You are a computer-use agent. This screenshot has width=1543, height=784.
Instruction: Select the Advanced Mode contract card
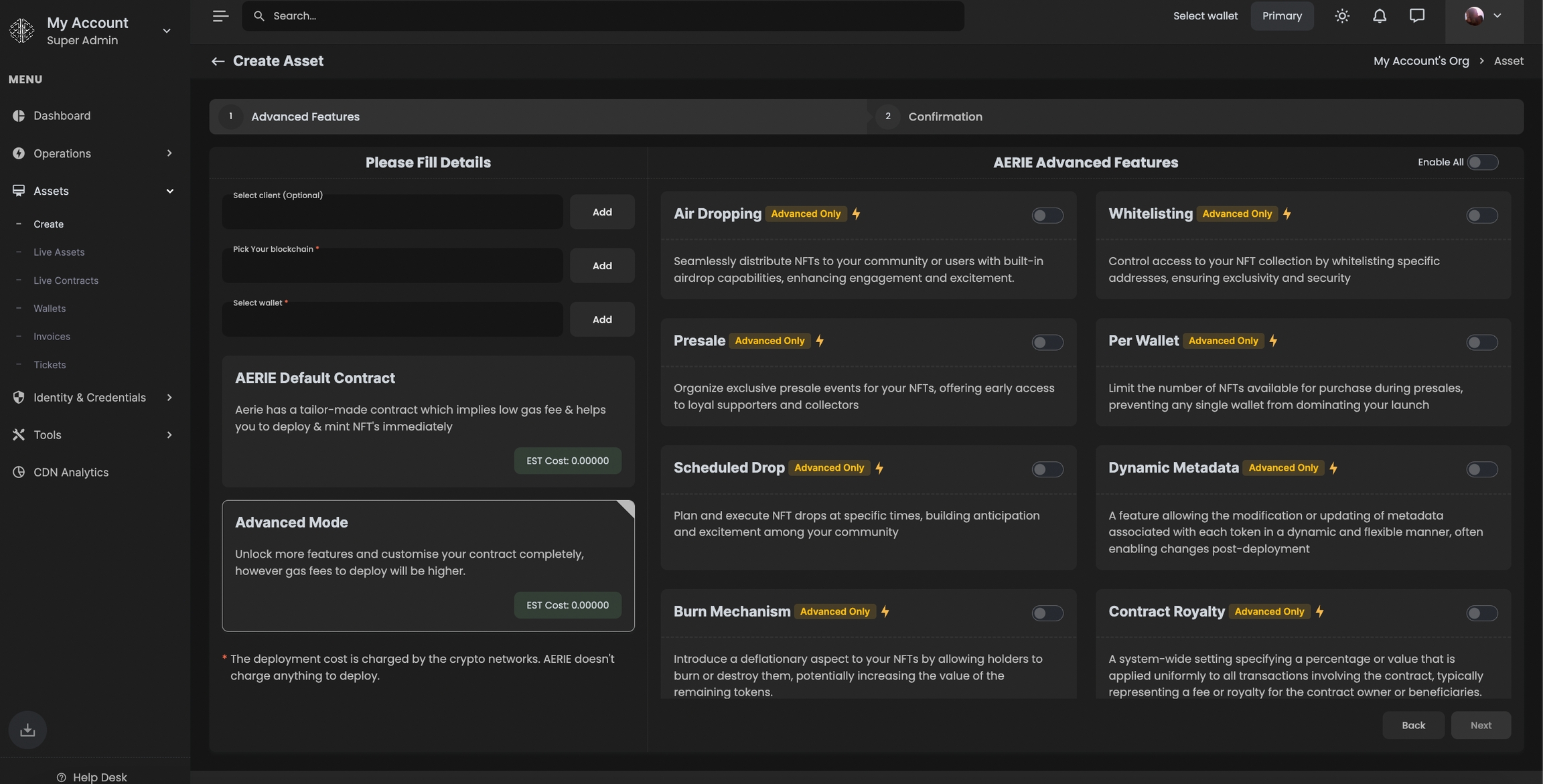(428, 565)
